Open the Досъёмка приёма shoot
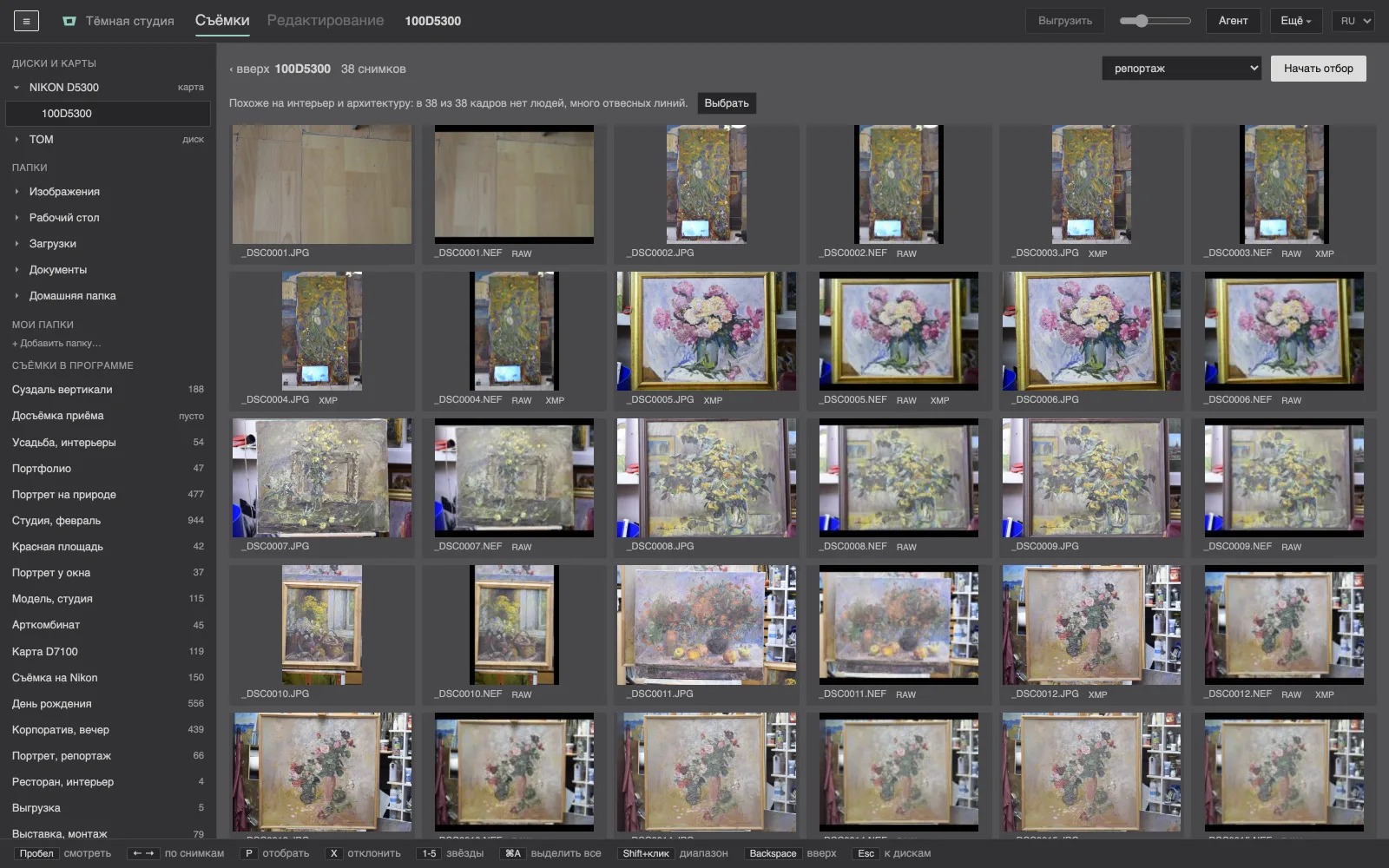1389x868 pixels. [108, 416]
